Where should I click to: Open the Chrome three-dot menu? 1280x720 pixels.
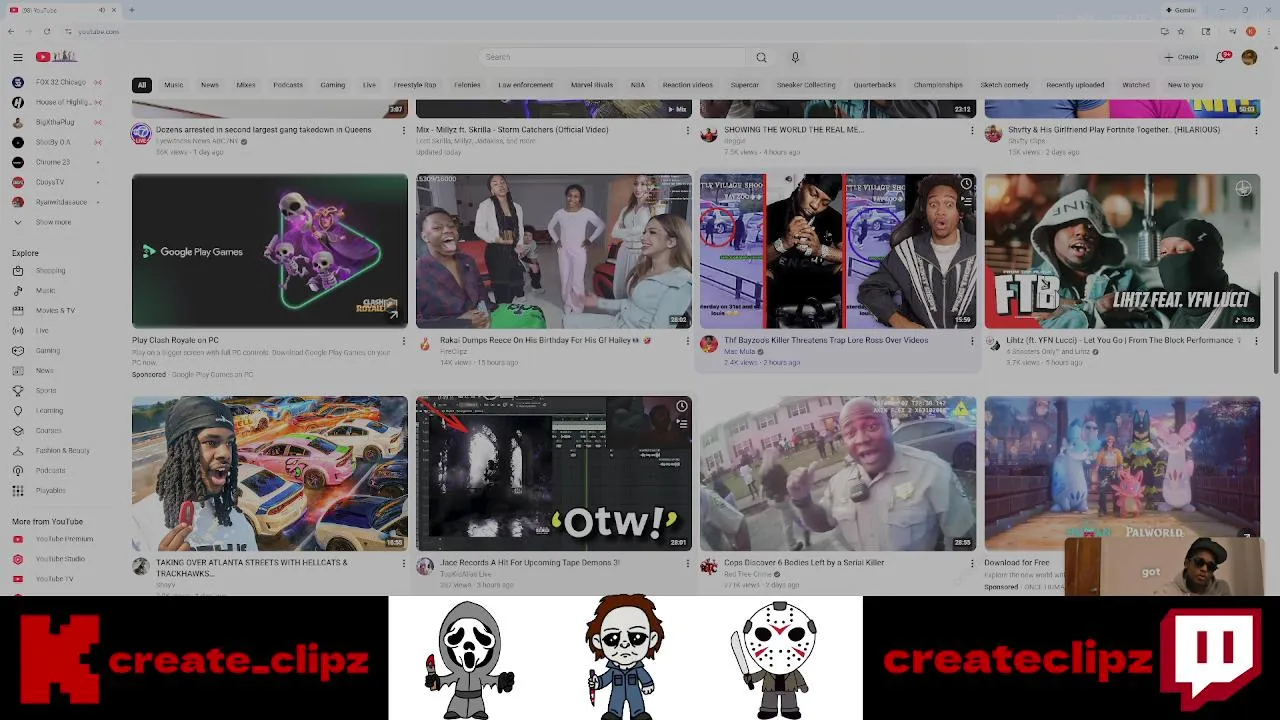point(1267,31)
